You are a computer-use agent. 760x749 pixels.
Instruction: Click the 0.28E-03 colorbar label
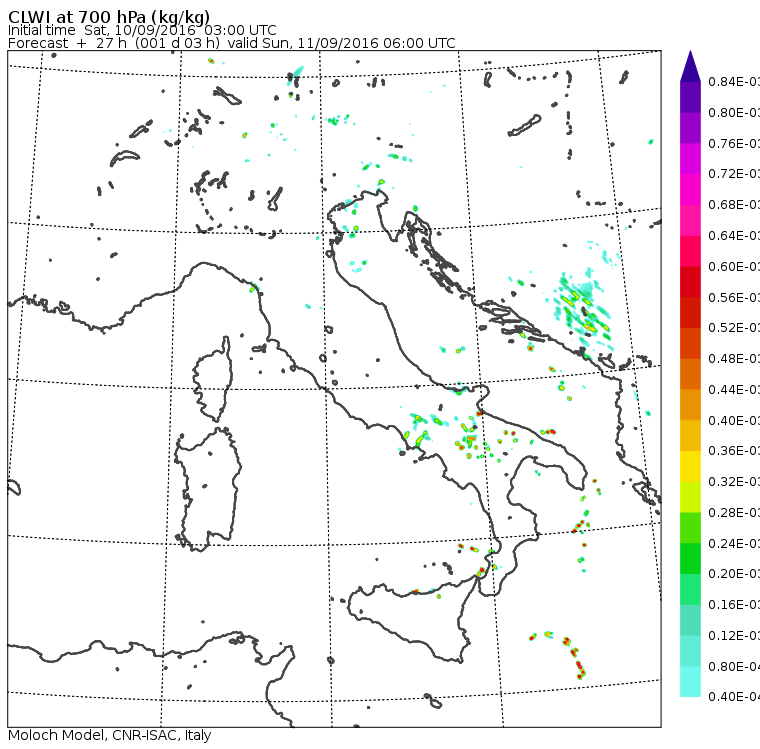click(x=734, y=512)
